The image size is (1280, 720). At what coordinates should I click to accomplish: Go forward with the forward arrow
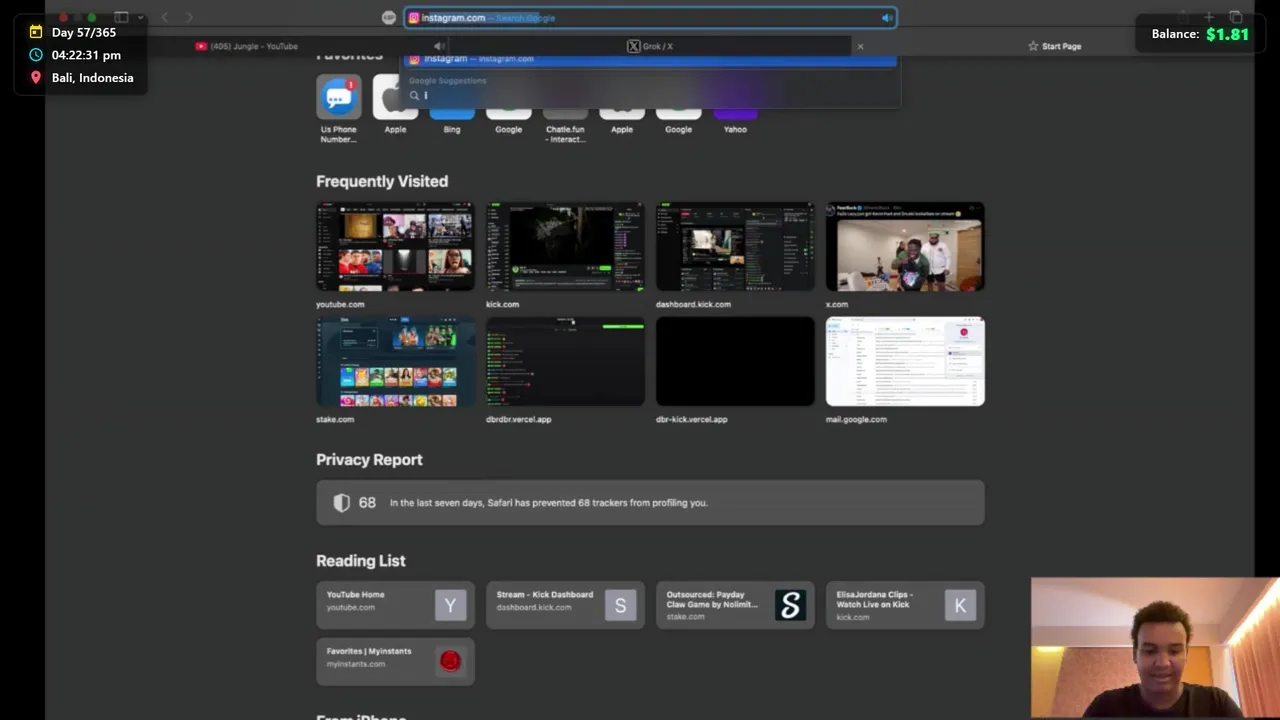coord(189,17)
